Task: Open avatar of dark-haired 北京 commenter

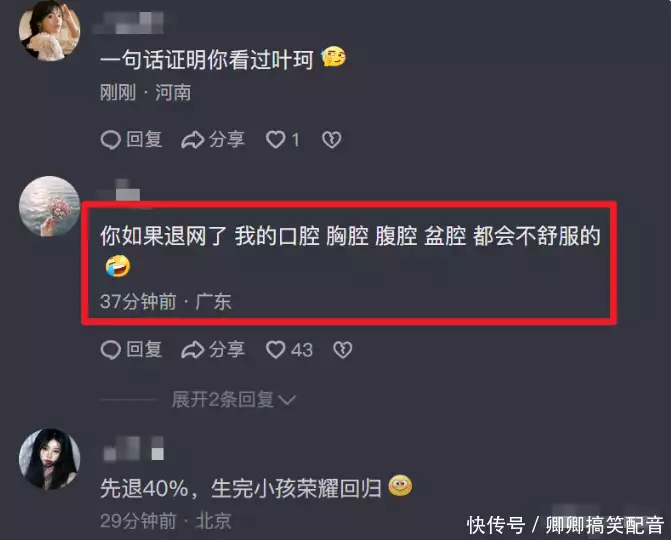Action: point(50,459)
